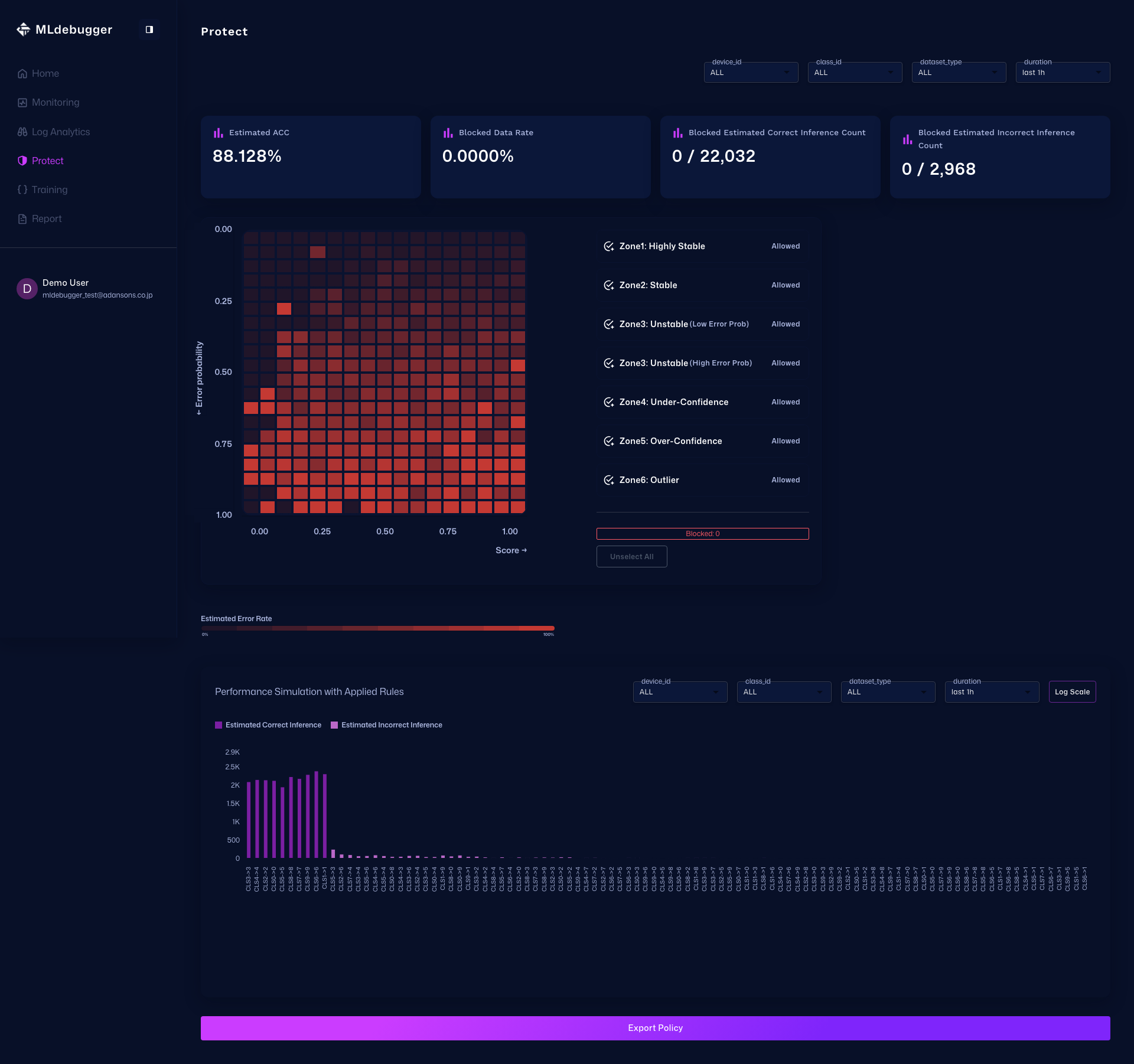Open Training menu item
The width and height of the screenshot is (1134, 1064).
[x=50, y=190]
